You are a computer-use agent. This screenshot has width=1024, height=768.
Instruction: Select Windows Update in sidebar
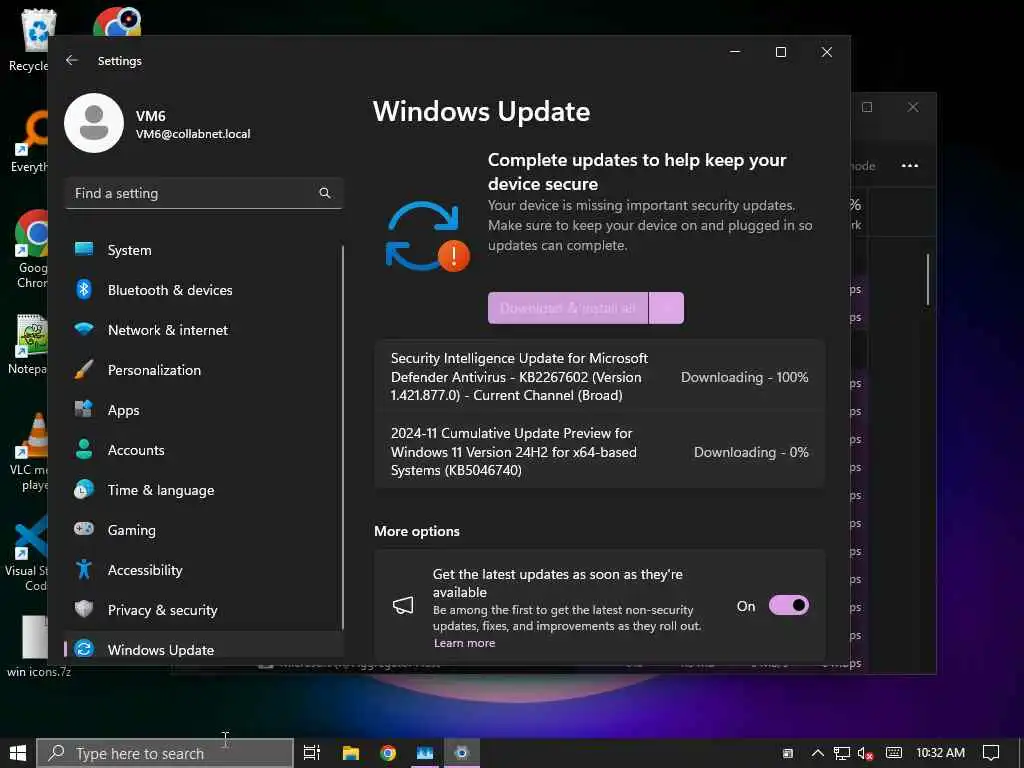(204, 649)
